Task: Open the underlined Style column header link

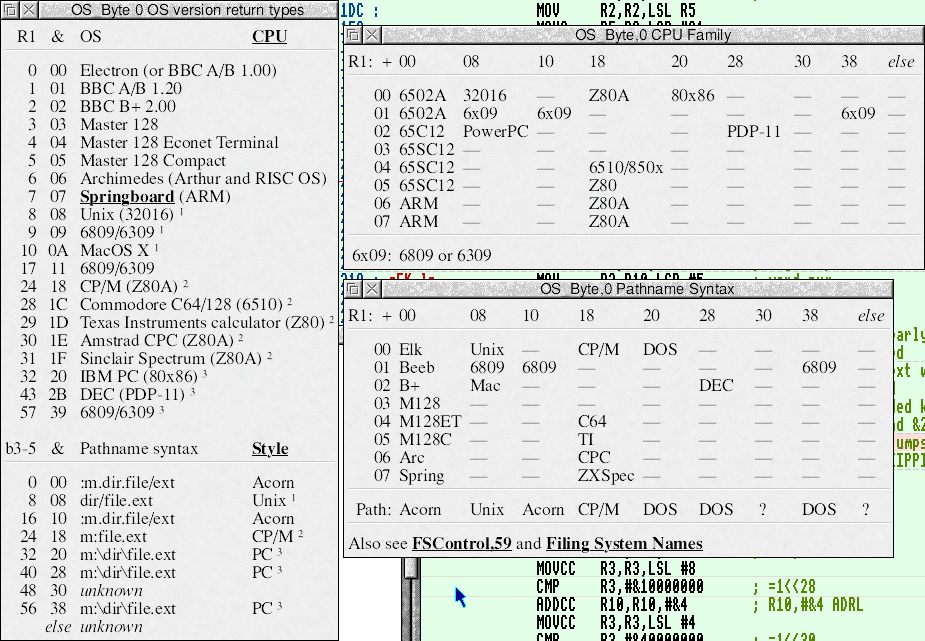Action: coord(269,448)
